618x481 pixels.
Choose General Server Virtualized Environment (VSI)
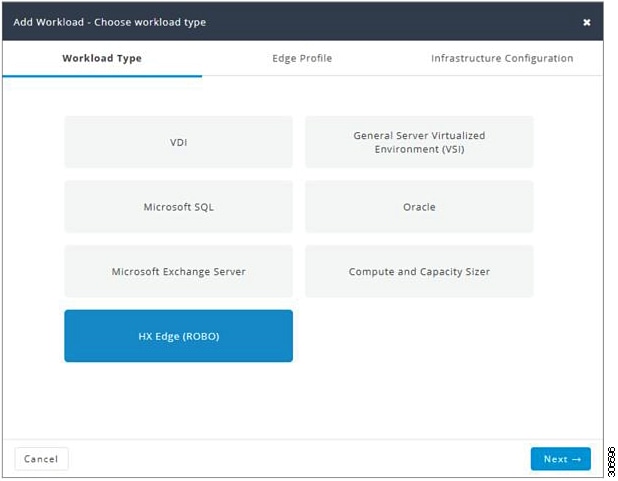pos(419,142)
